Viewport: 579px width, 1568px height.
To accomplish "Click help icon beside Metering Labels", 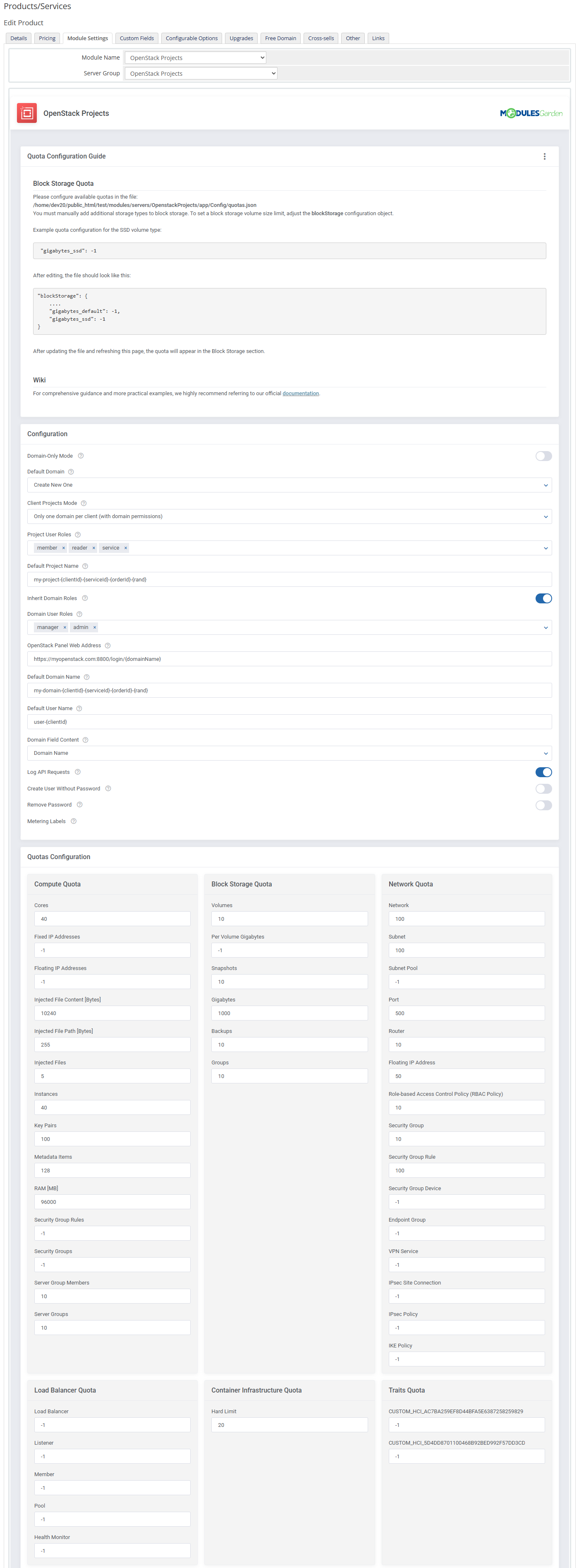I will pos(74,822).
